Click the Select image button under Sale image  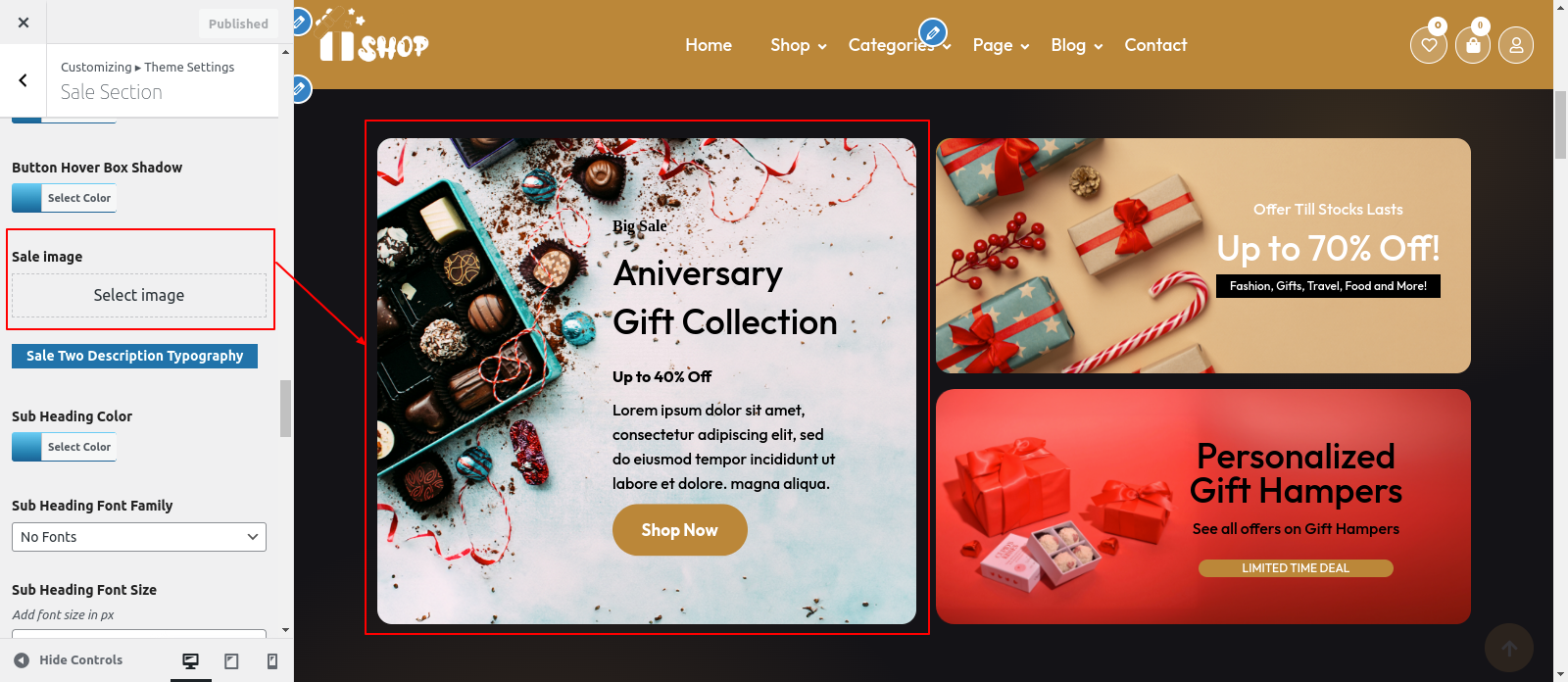[139, 295]
